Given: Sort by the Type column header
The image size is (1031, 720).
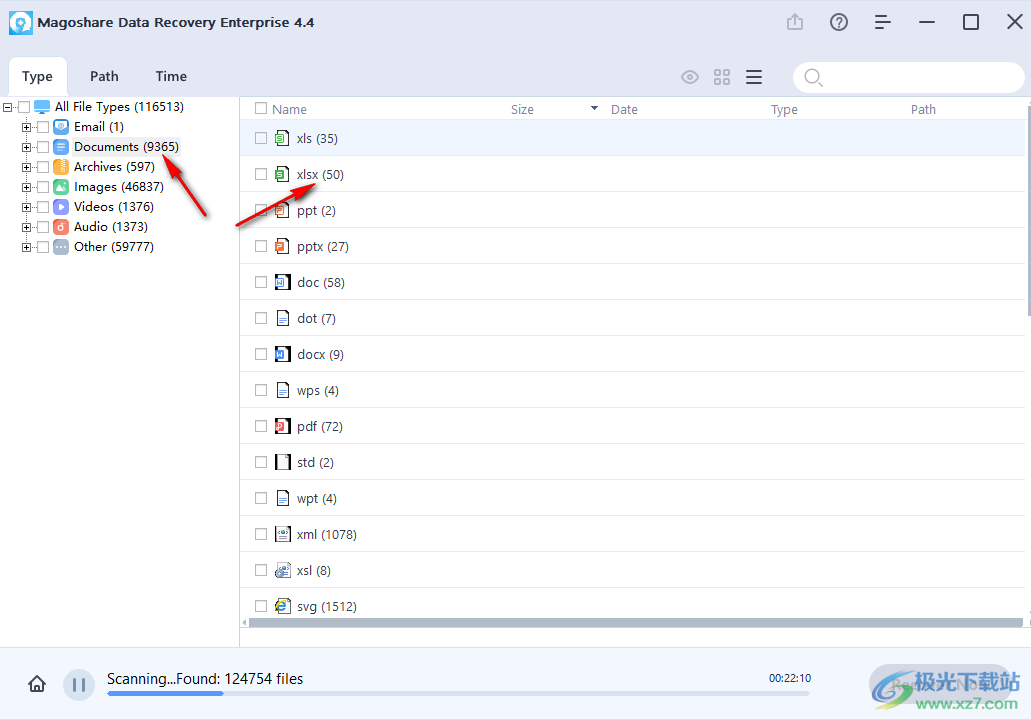Looking at the screenshot, I should tap(784, 109).
